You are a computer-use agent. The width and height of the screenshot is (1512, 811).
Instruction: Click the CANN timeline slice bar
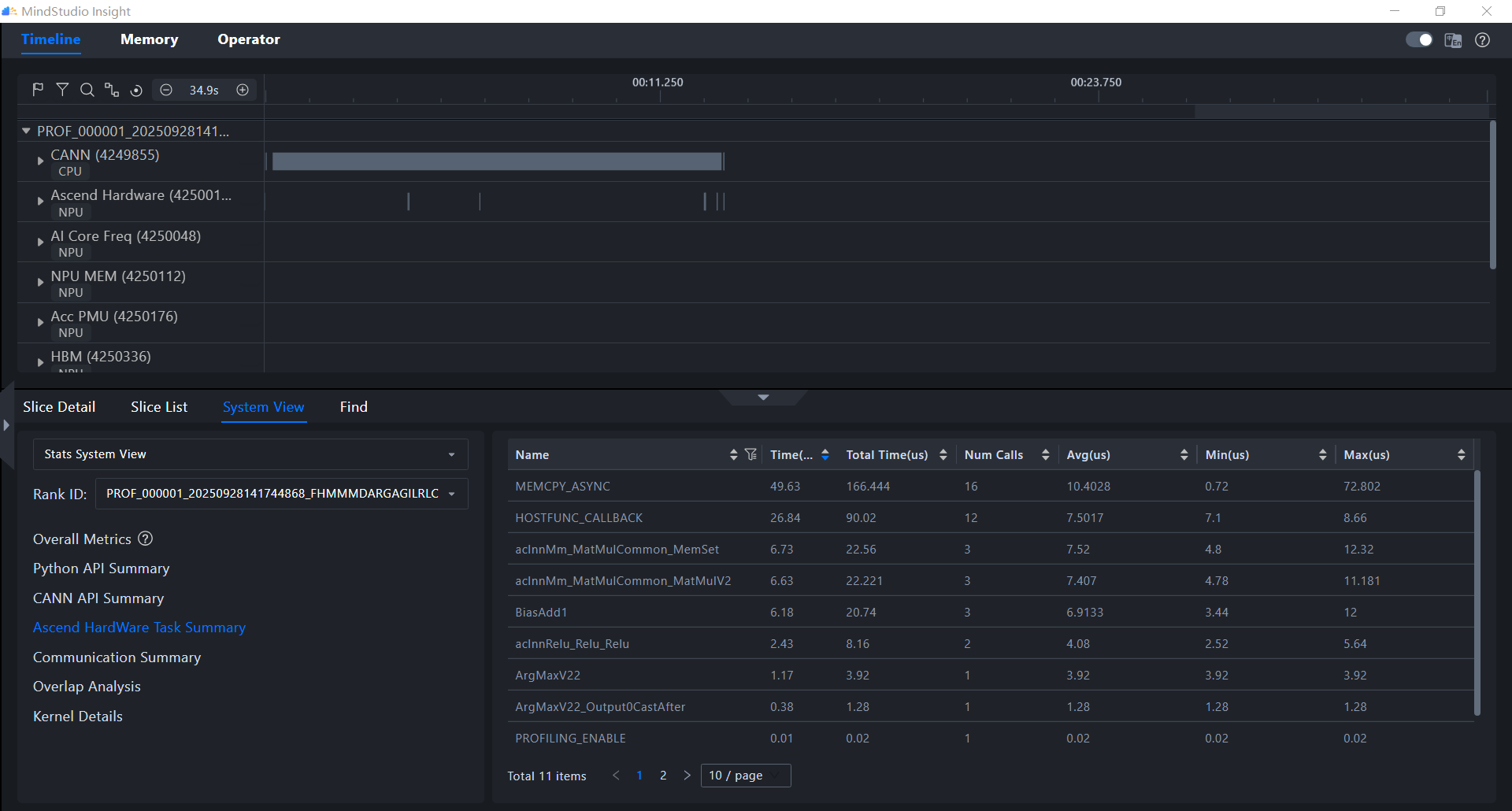coord(497,161)
